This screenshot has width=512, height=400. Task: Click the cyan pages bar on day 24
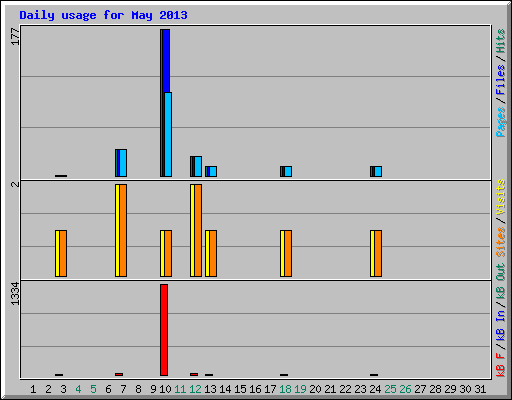(378, 171)
